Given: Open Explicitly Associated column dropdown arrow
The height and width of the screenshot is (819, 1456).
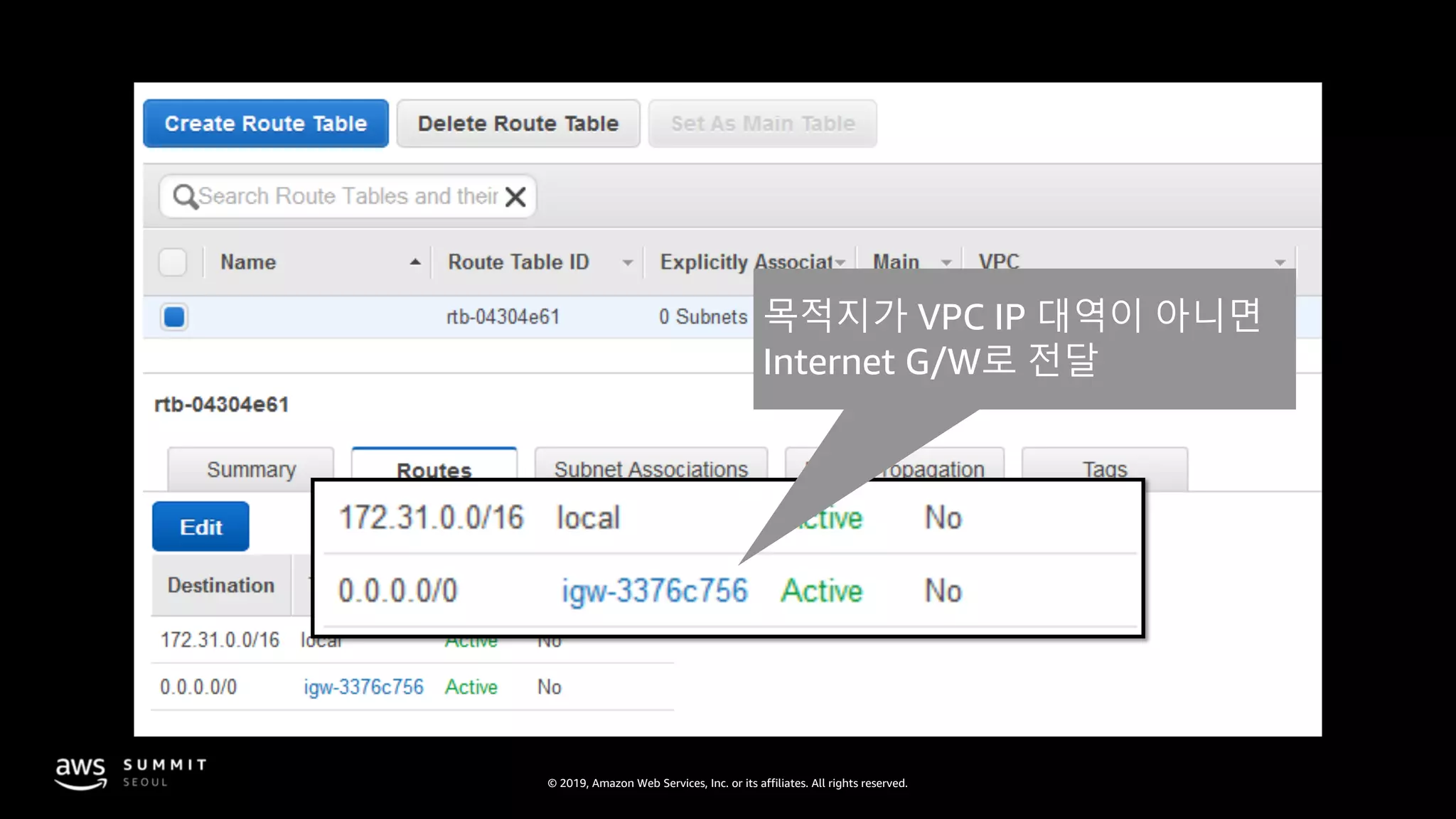Looking at the screenshot, I should tap(841, 263).
